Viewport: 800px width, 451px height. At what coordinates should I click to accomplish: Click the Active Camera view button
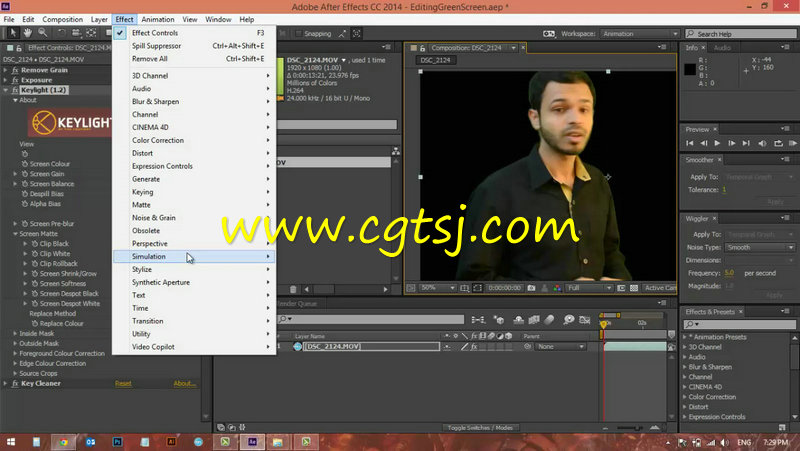[x=660, y=288]
